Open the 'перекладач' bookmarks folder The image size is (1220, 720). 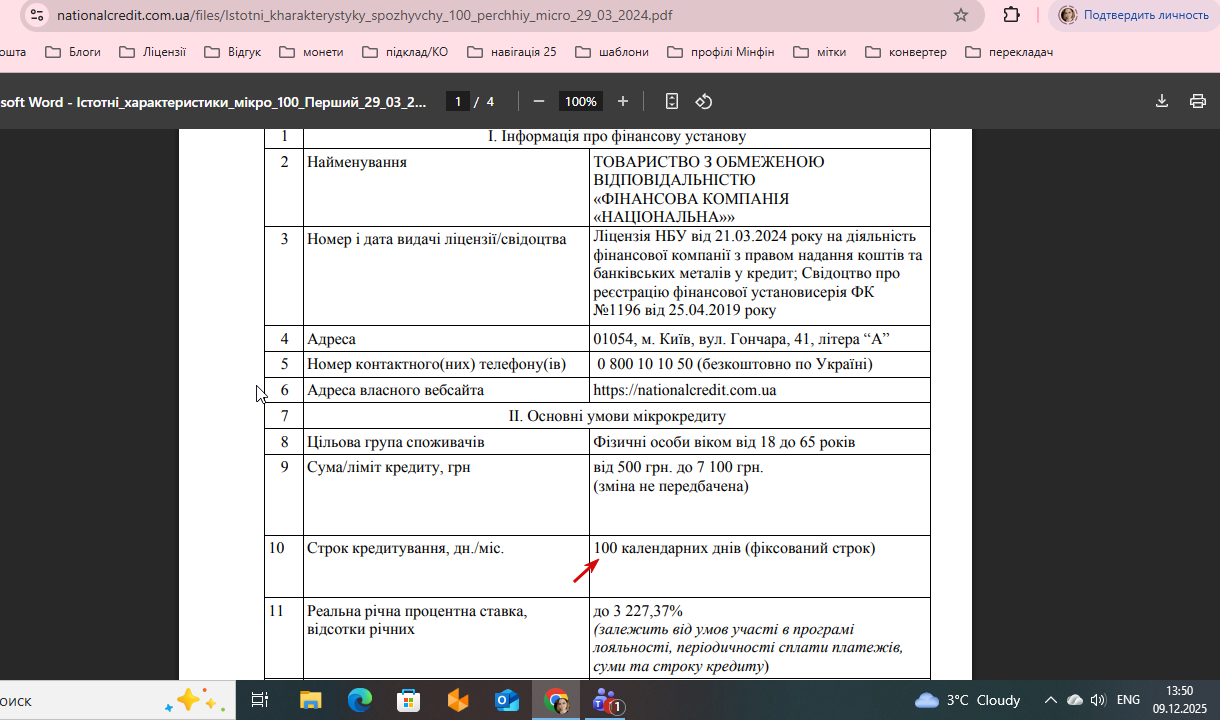[x=1009, y=52]
